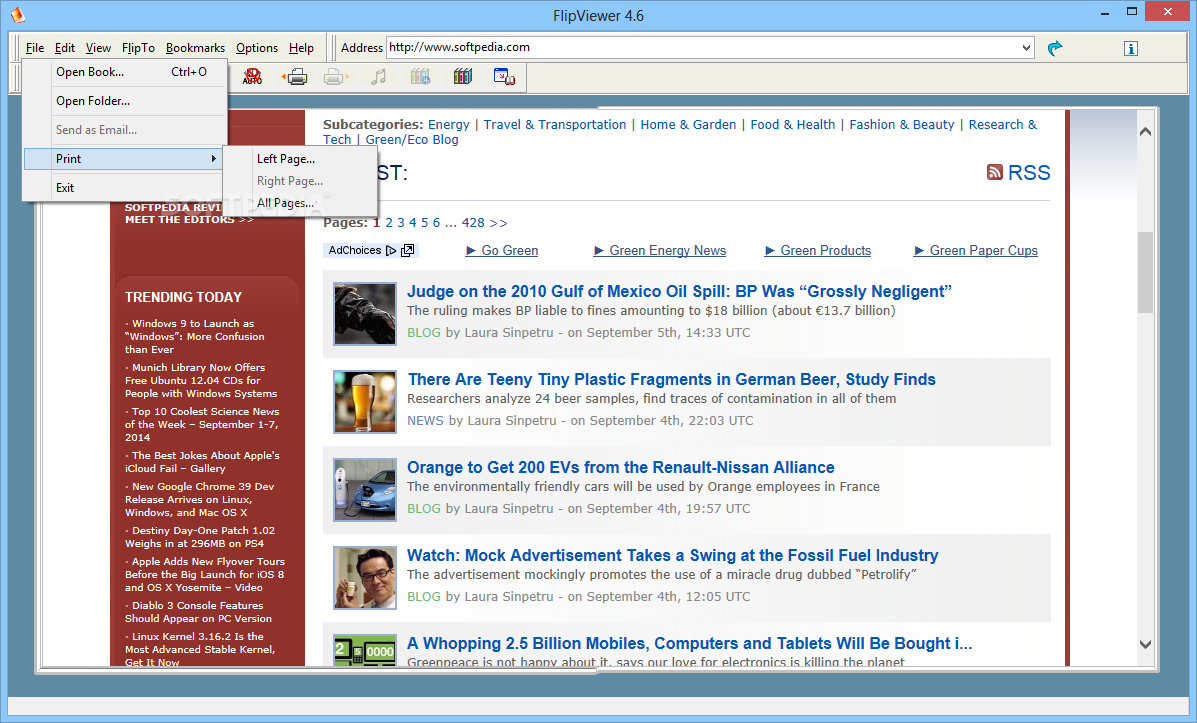
Task: Click the vertical scrollbar thumb
Action: 1145,272
